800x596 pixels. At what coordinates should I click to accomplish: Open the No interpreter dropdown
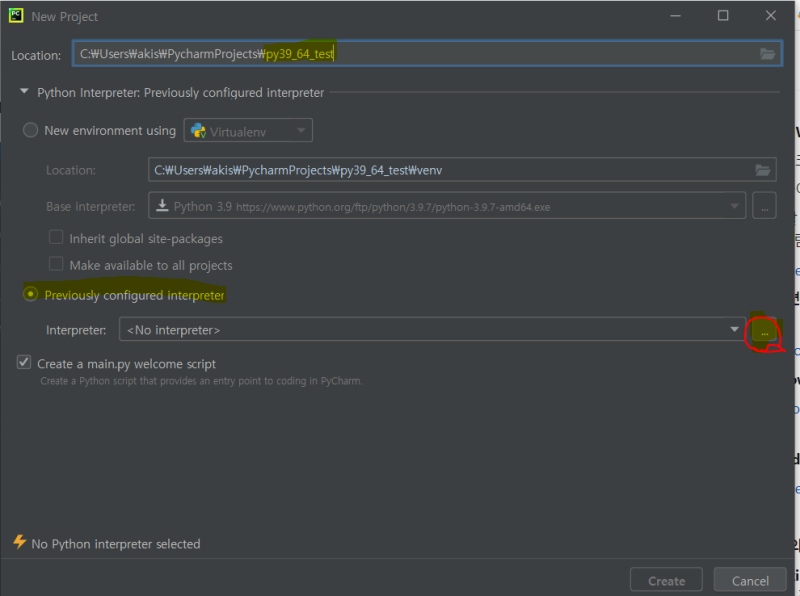coord(733,329)
